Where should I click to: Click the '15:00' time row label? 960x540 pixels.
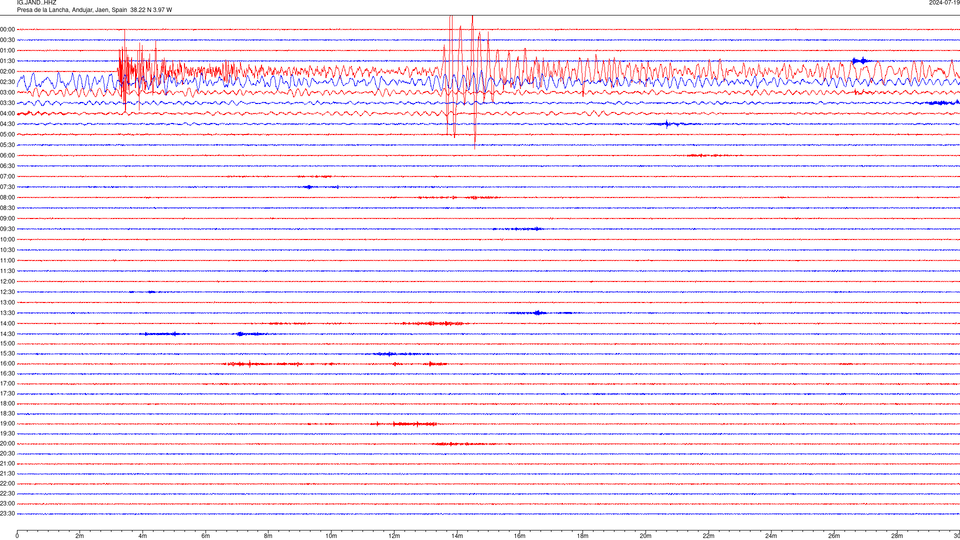coord(7,343)
